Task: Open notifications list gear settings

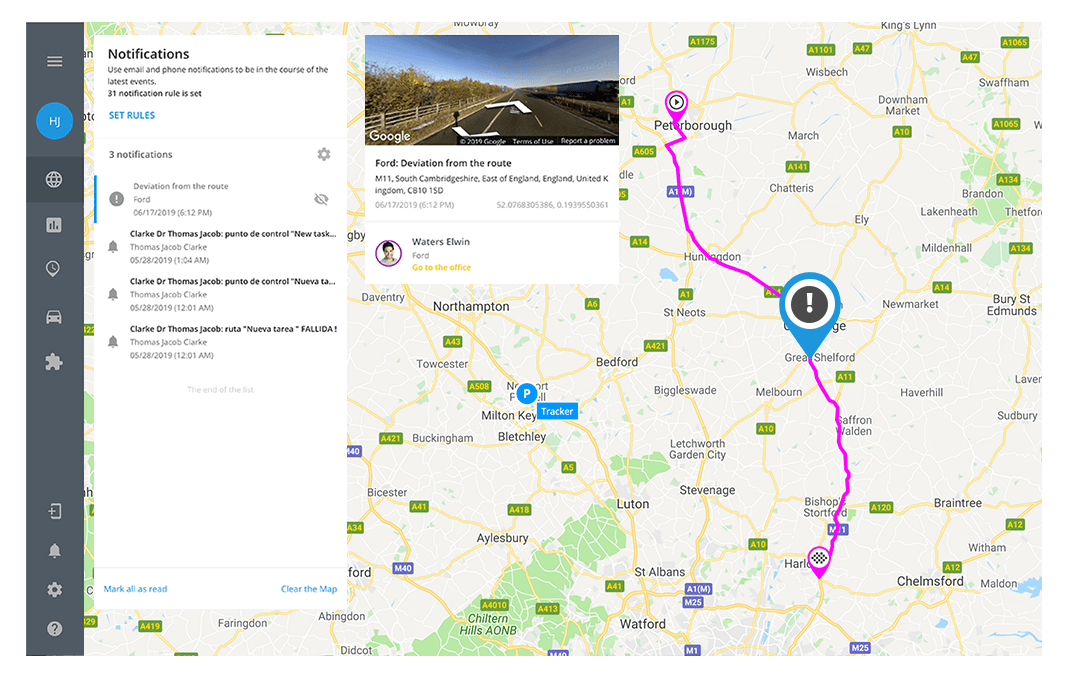Action: pos(324,154)
